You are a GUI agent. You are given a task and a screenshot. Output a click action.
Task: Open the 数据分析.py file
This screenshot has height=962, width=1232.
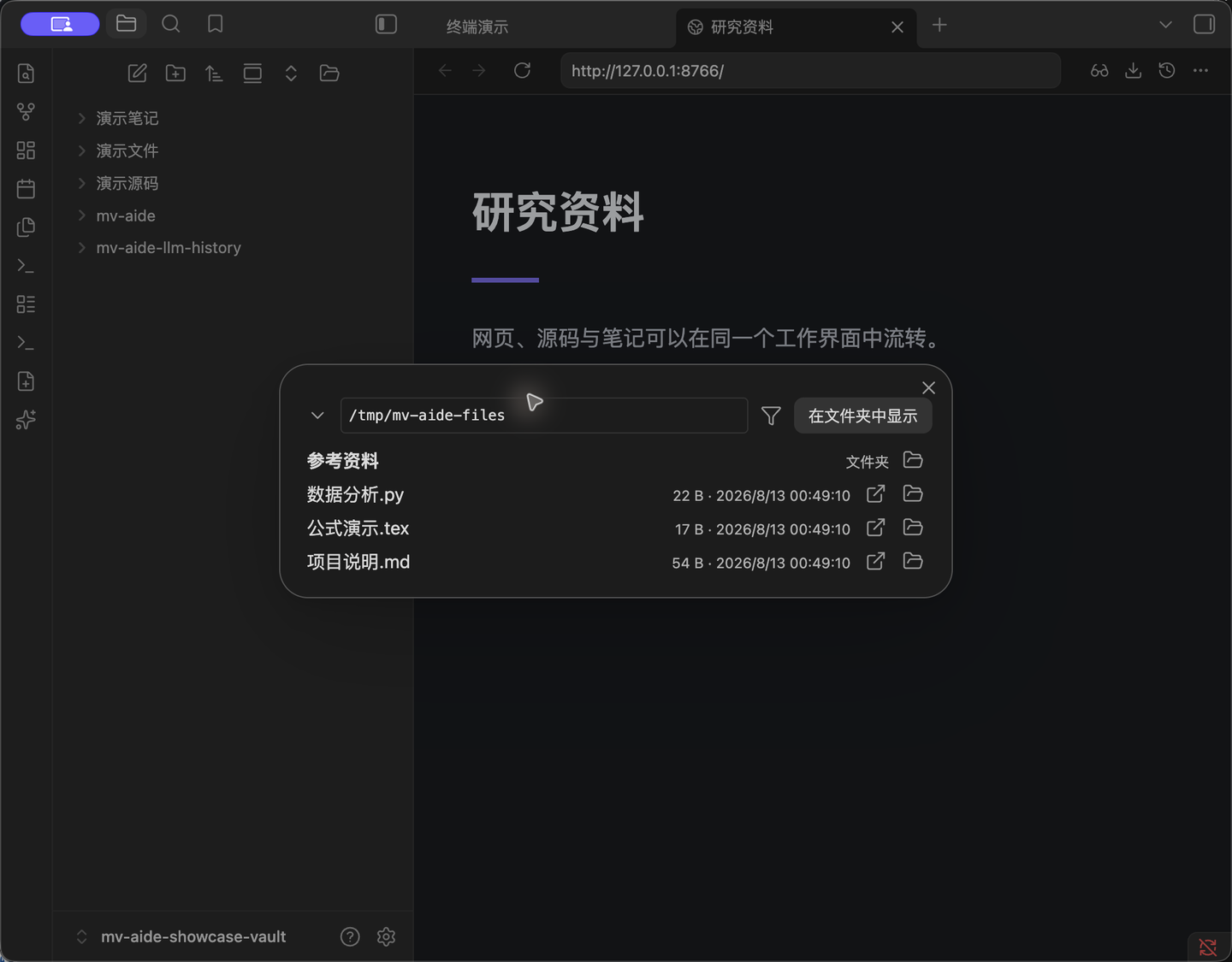point(355,494)
